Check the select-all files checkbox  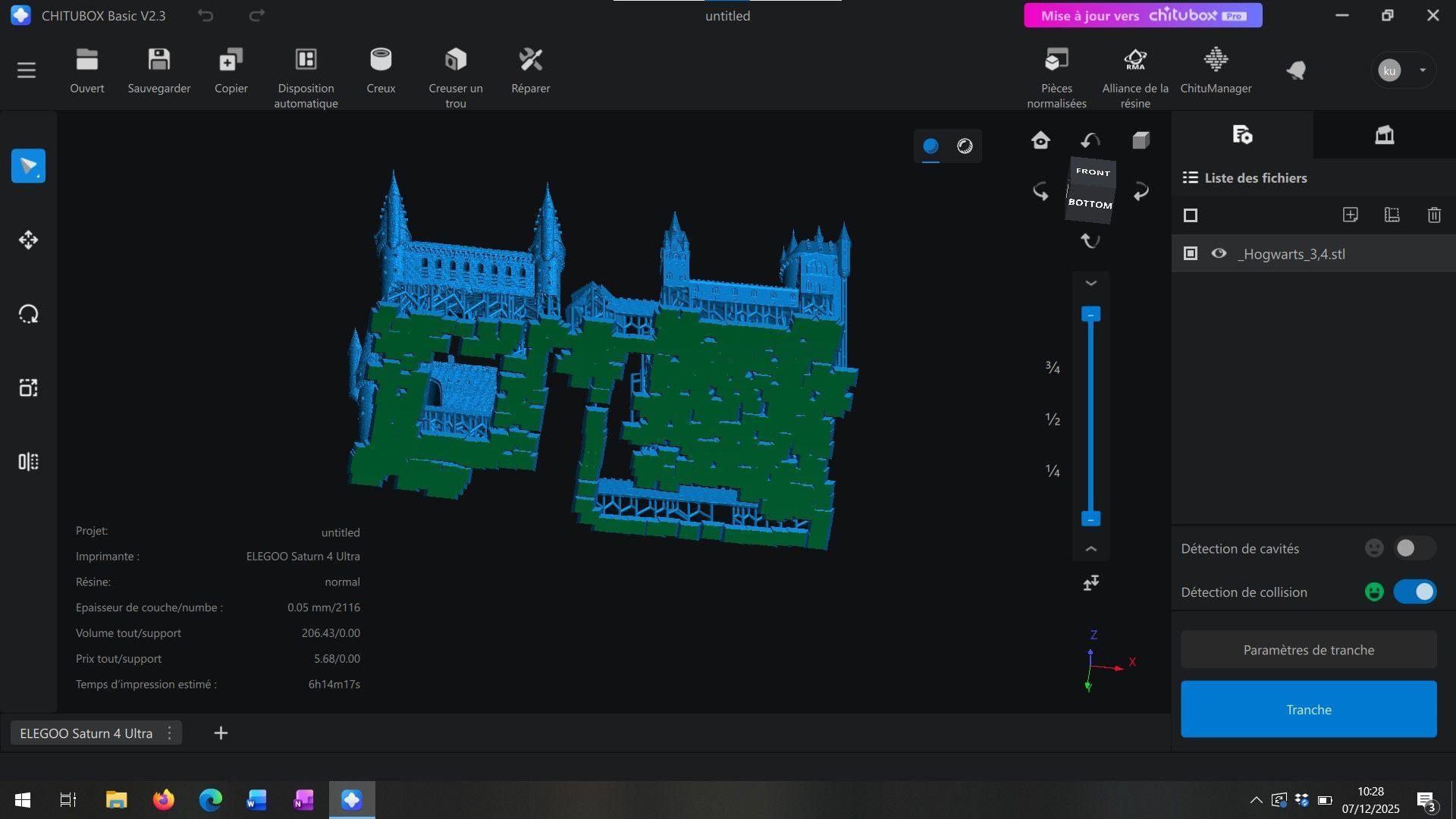[x=1191, y=215]
